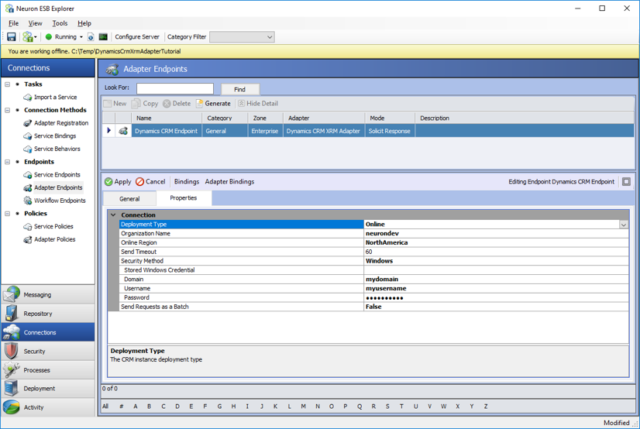
Task: Click the Apply green check icon
Action: (109, 182)
